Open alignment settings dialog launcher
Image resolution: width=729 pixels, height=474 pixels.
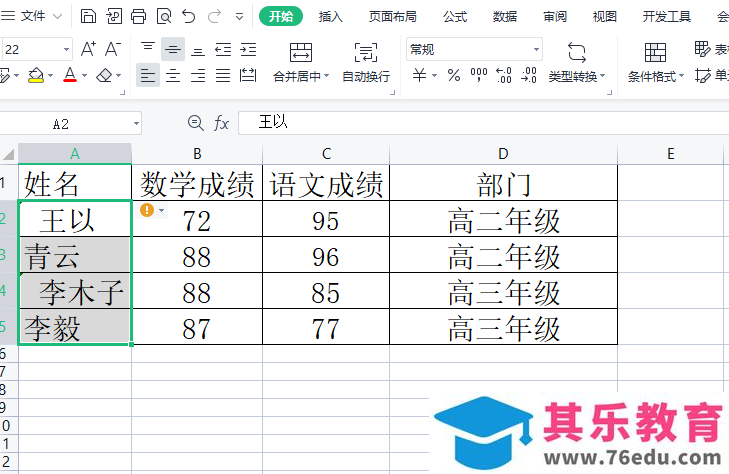coord(392,92)
